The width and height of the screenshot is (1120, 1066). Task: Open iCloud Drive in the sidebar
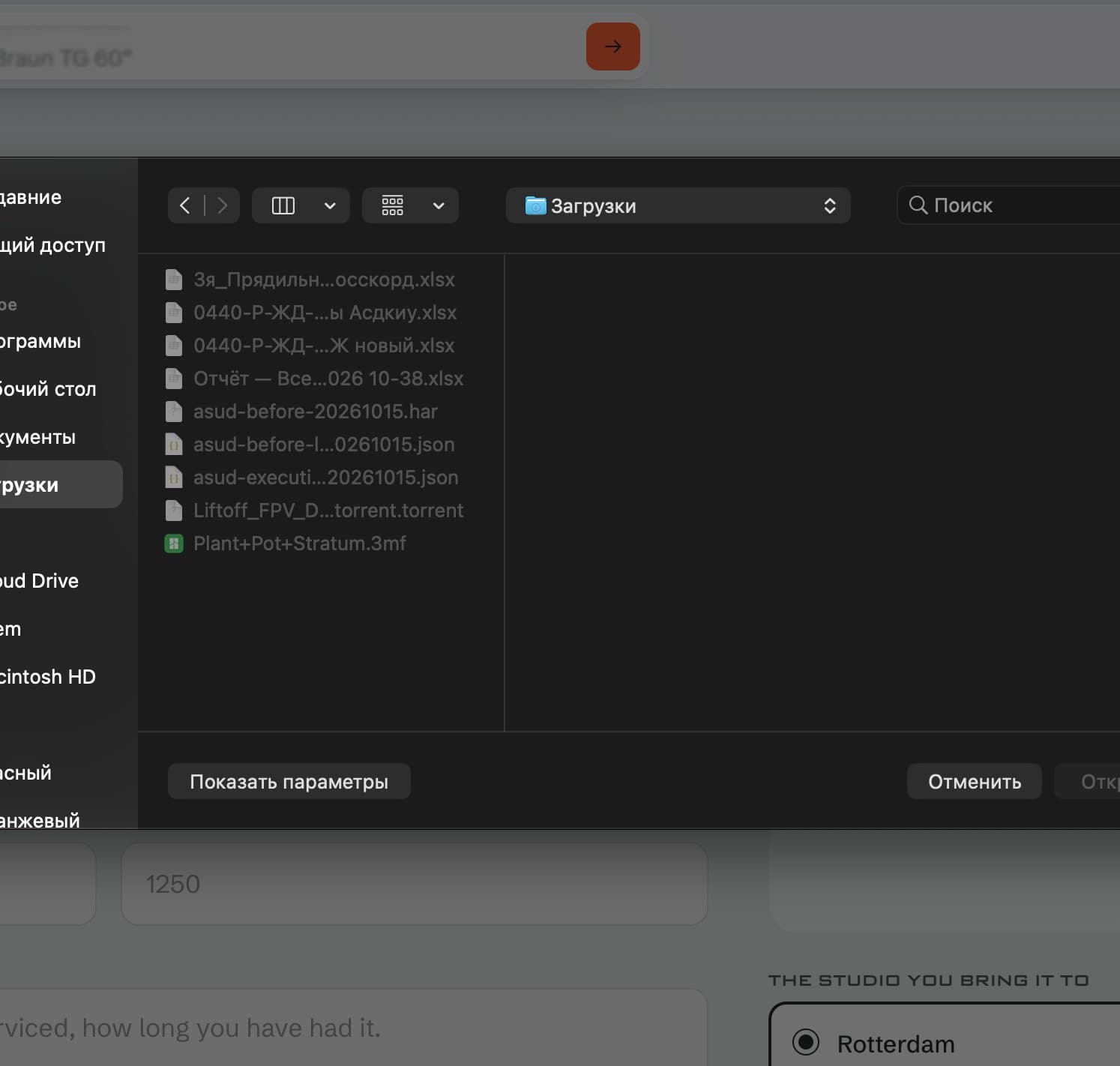pos(39,581)
